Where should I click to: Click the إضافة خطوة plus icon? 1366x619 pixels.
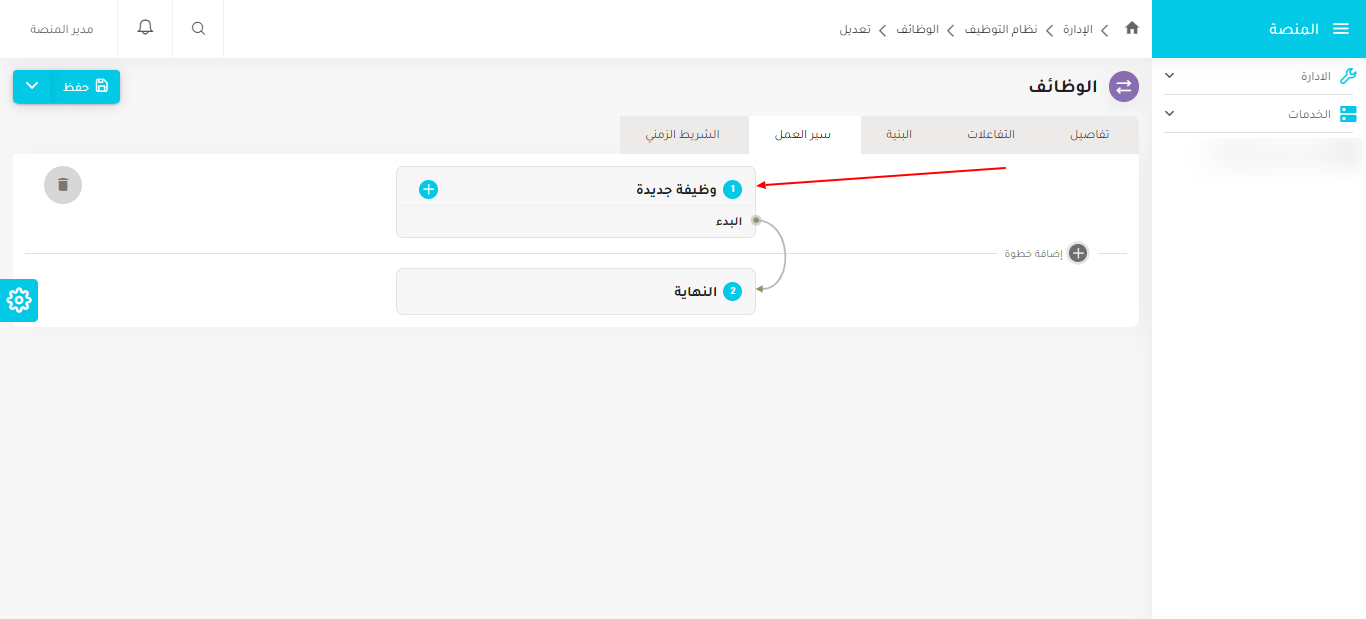[x=1078, y=253]
